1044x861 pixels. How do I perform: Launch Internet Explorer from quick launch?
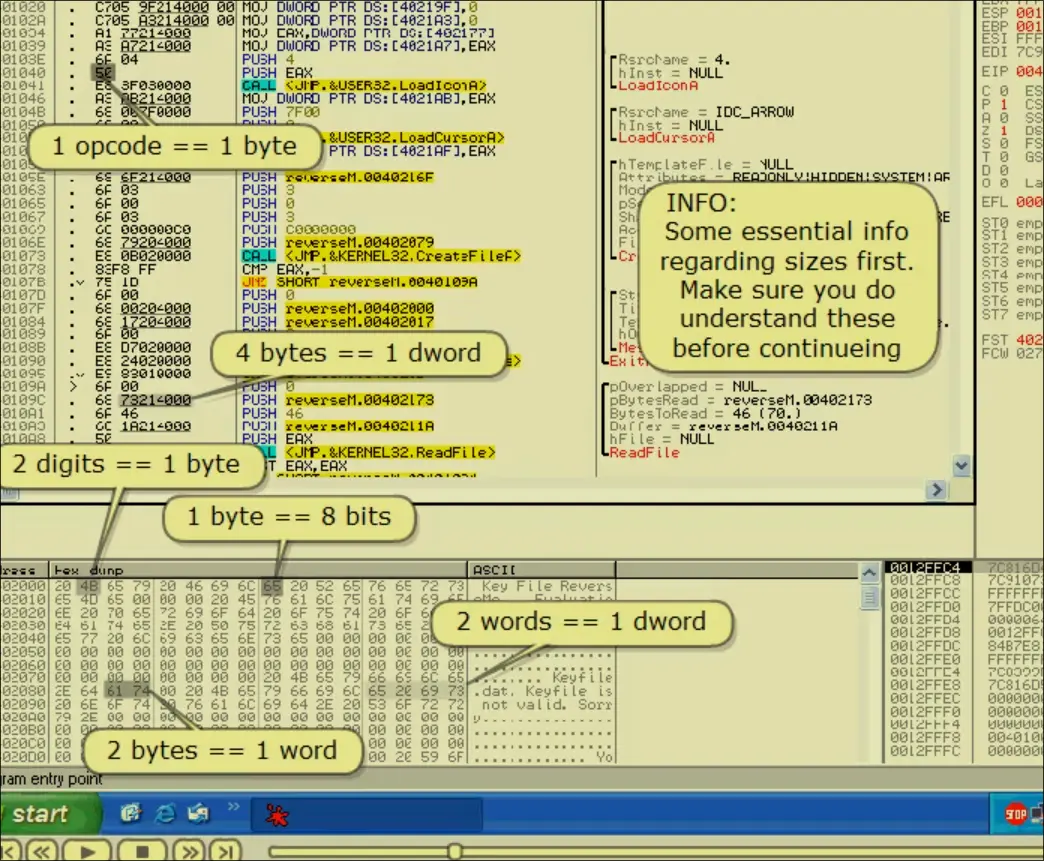pyautogui.click(x=165, y=813)
